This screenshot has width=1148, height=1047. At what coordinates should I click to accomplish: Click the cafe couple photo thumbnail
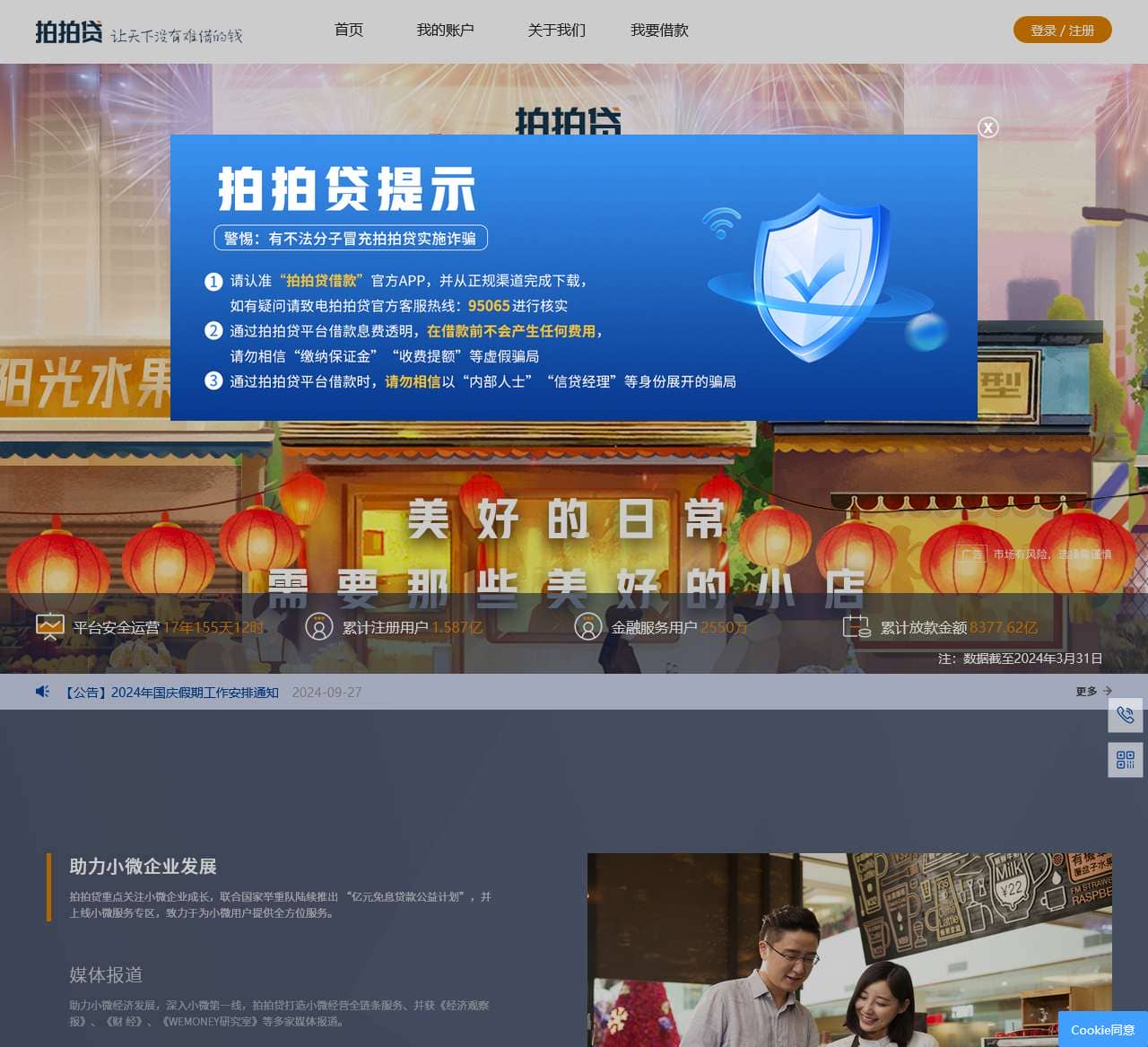click(849, 949)
